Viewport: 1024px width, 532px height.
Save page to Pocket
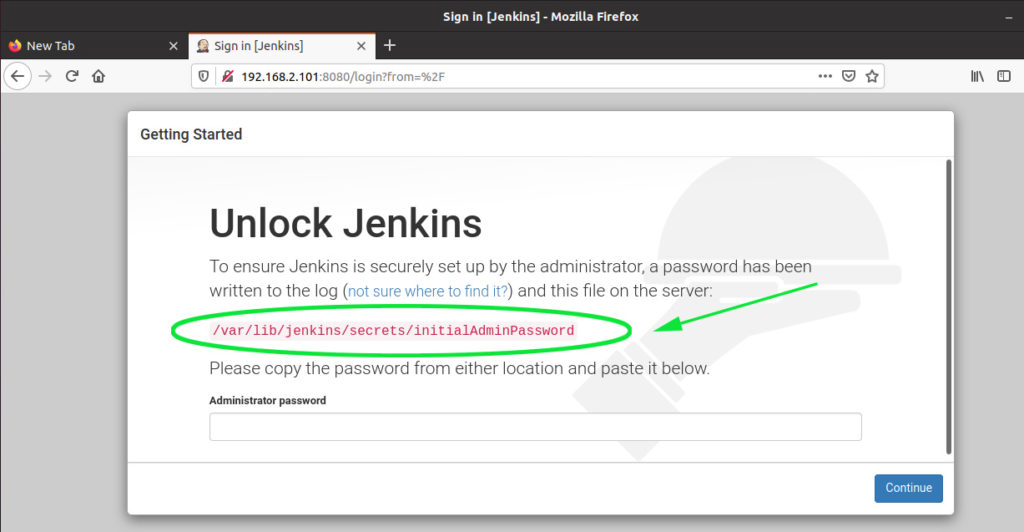tap(848, 76)
